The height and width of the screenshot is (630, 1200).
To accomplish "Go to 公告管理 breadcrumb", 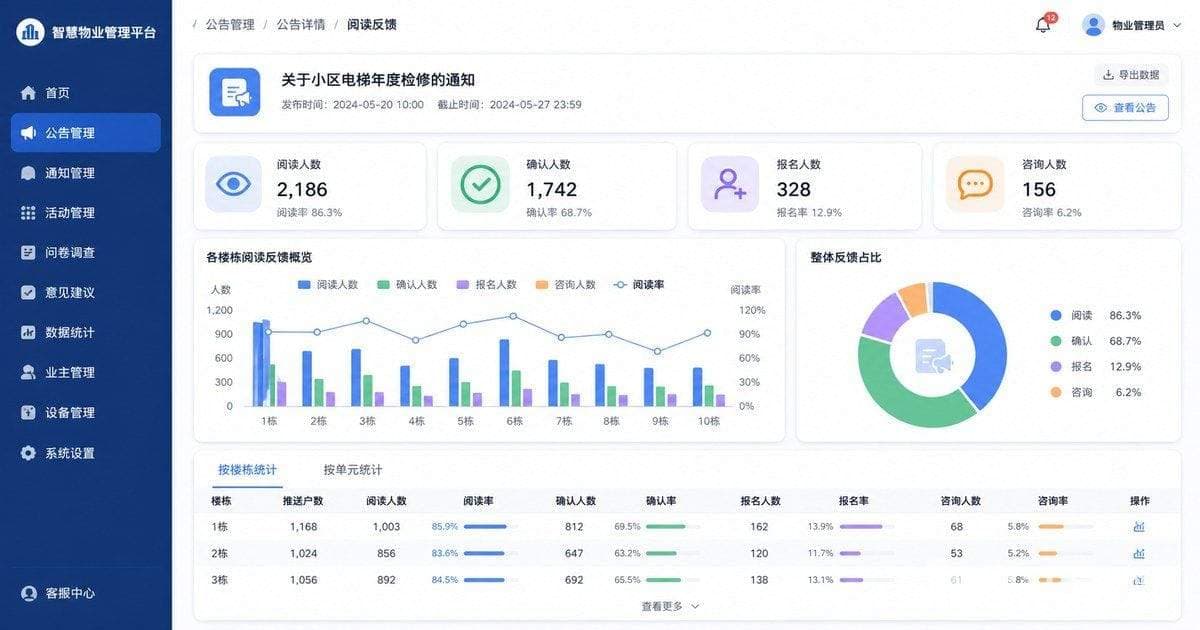I will tap(230, 25).
